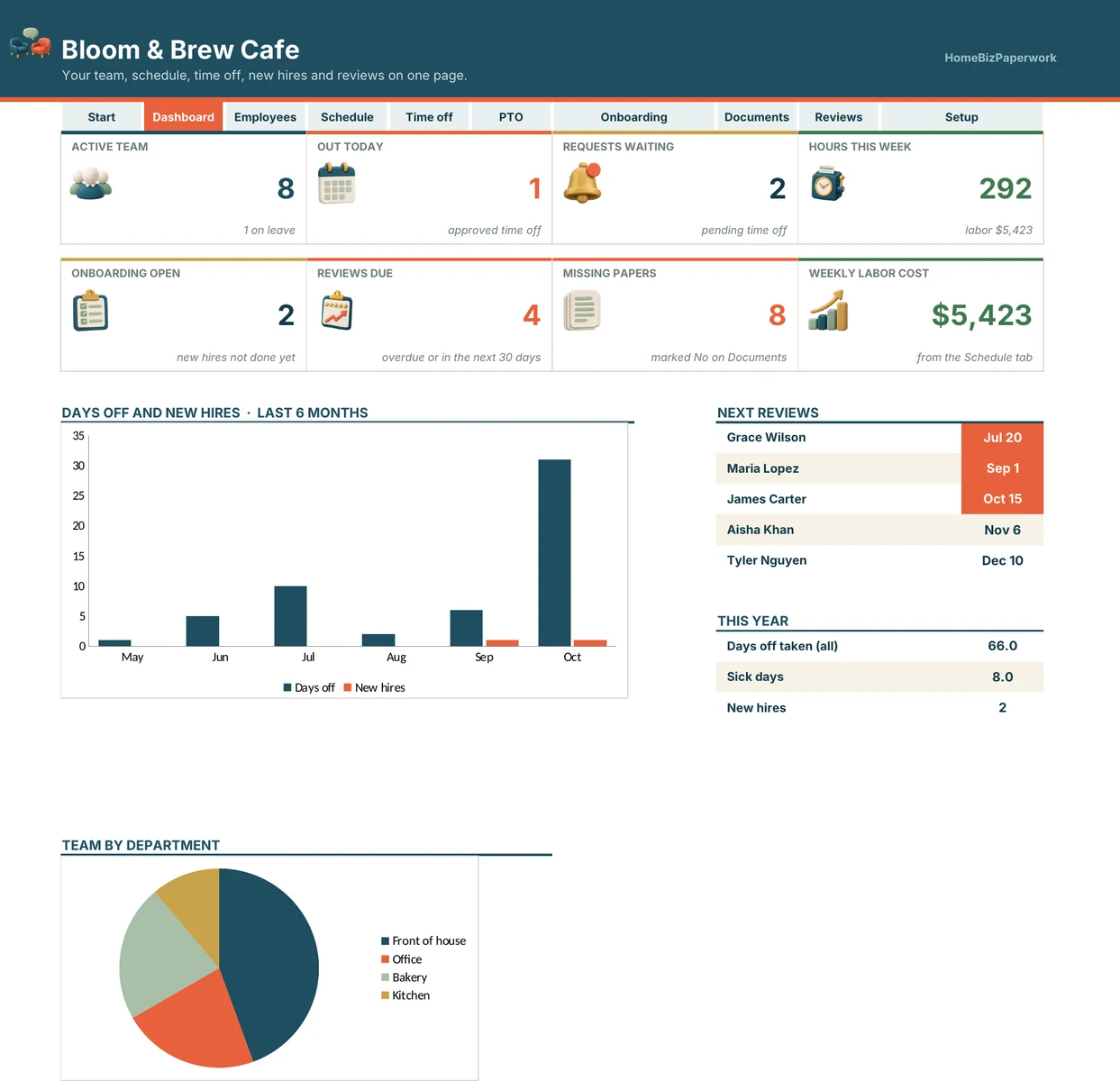Click the Oct 15 review date cell
Screen dimensions: 1120x1081
coord(1002,499)
